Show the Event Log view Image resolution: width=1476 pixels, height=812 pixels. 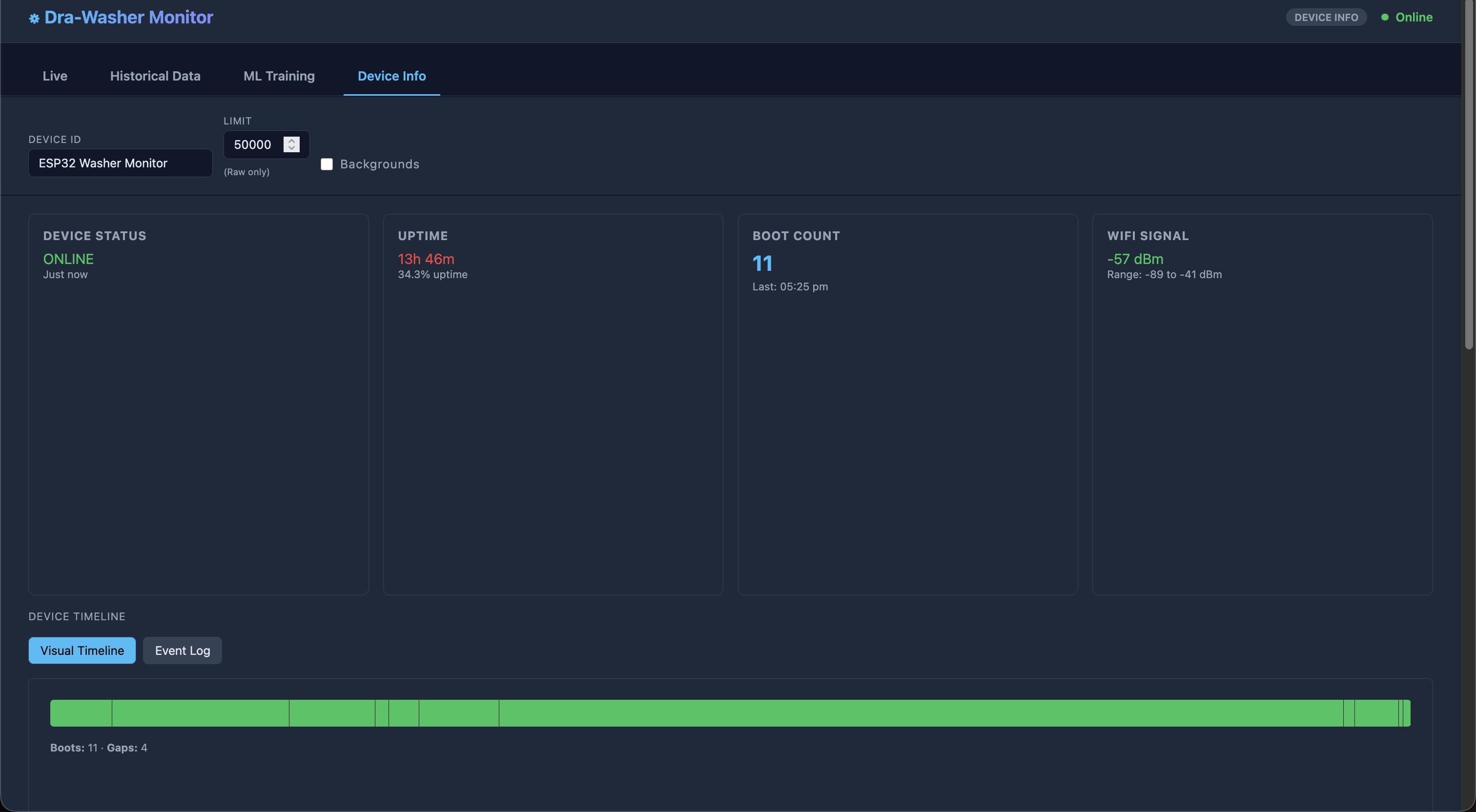tap(182, 650)
